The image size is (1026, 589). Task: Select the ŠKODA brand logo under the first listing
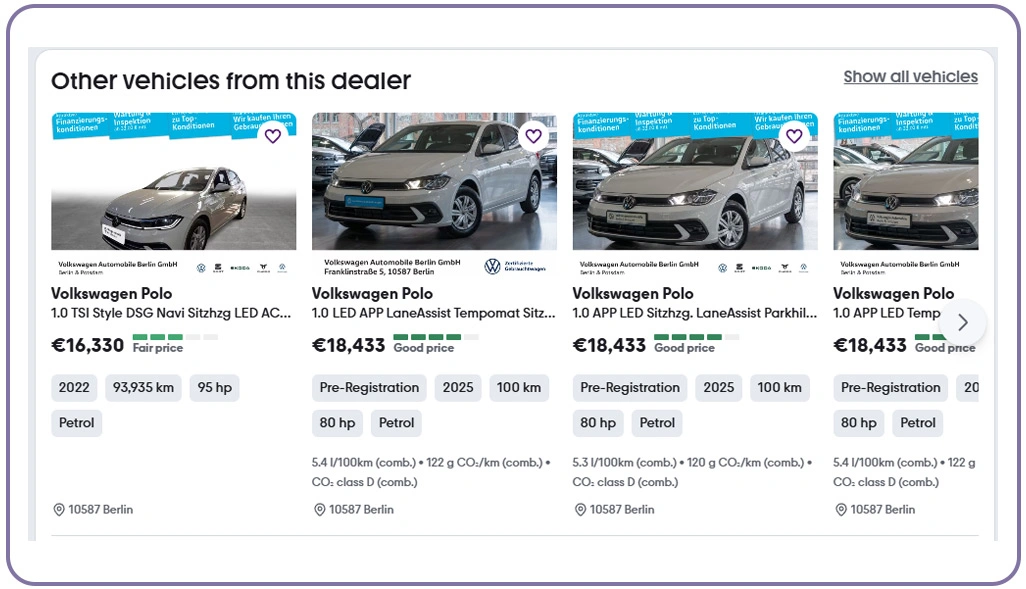tap(240, 268)
